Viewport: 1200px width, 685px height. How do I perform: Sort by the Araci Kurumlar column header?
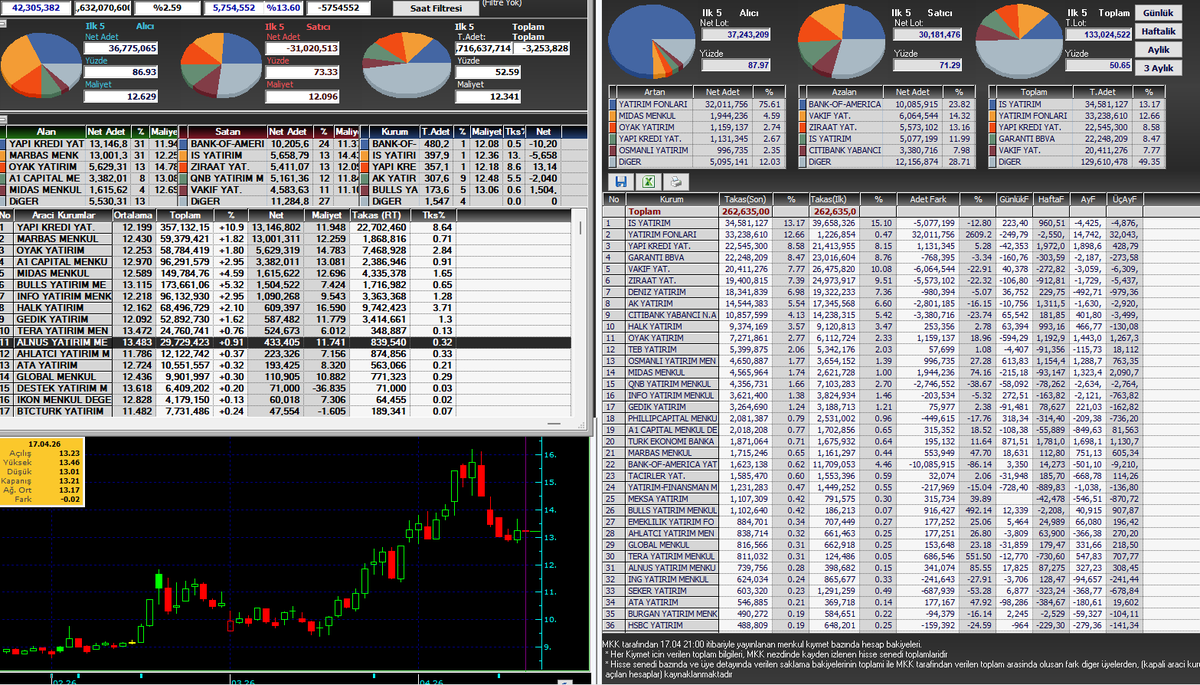63,214
